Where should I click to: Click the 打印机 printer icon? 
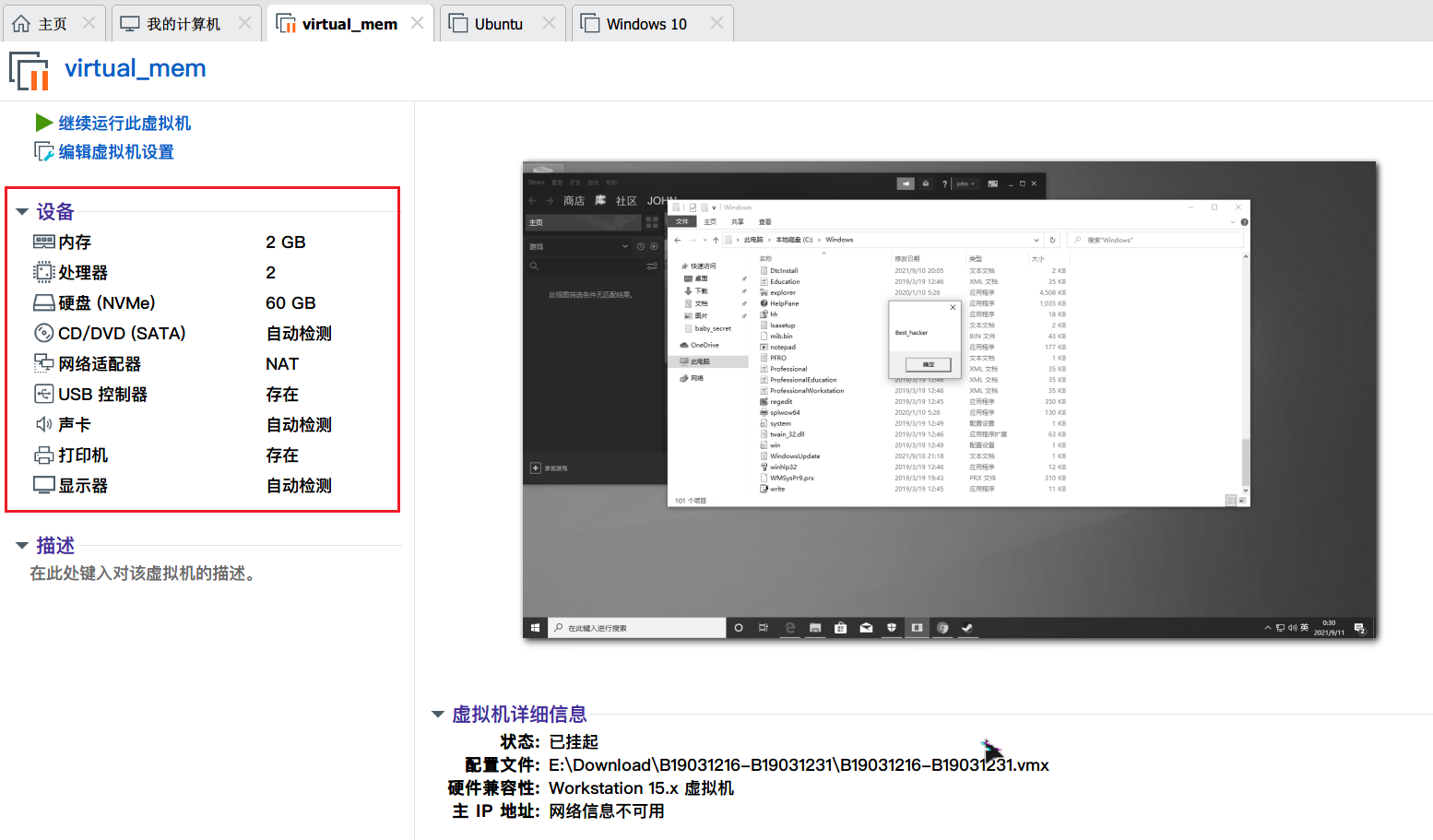click(43, 455)
